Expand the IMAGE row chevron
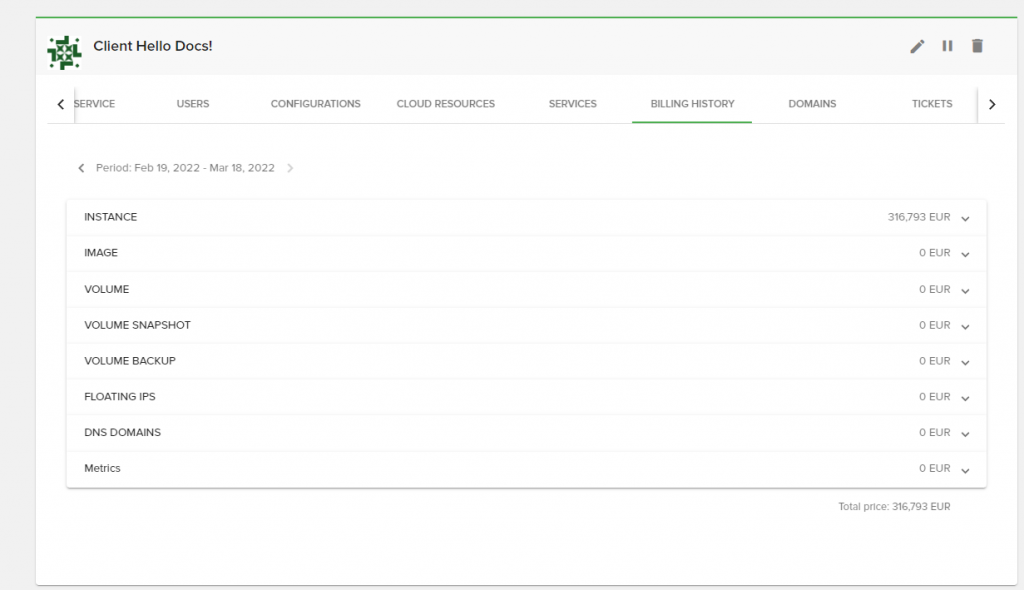Viewport: 1024px width, 590px height. point(965,254)
